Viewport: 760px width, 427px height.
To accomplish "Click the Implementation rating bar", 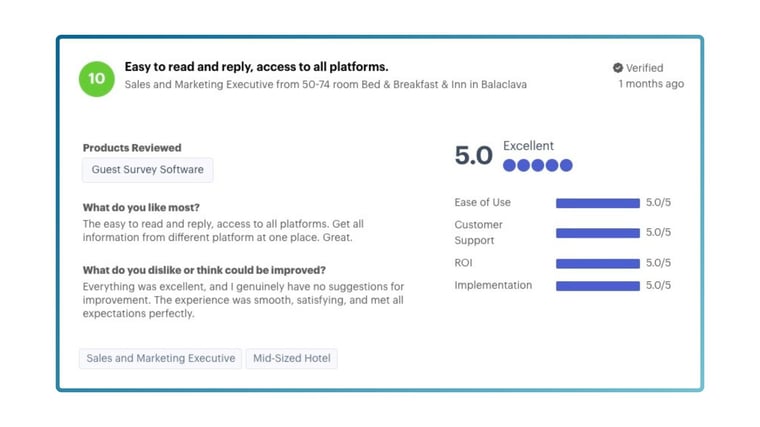I will 598,286.
